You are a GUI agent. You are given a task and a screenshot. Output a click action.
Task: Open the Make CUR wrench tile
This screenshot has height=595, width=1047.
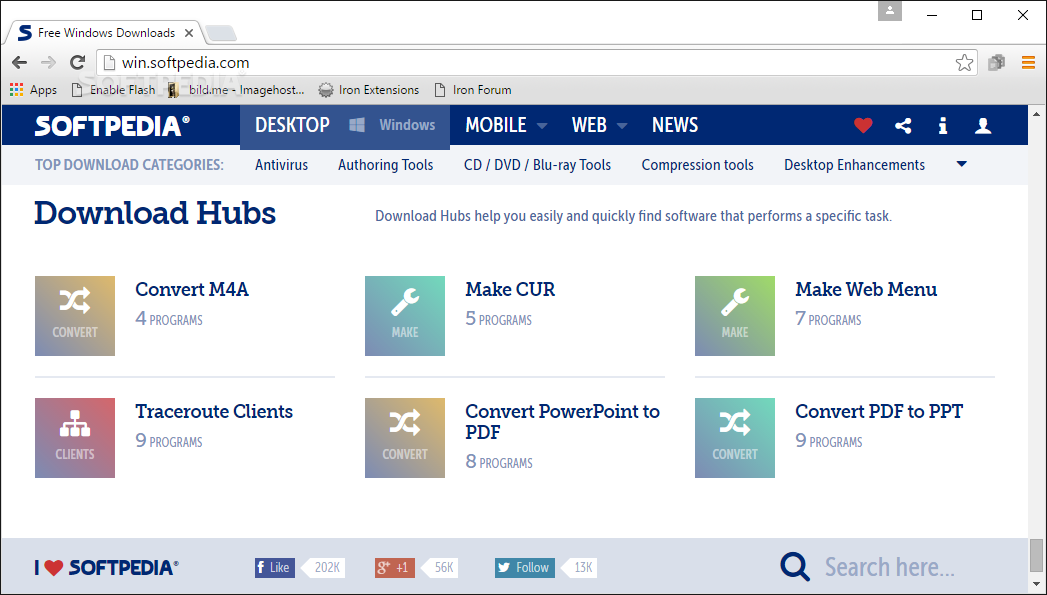coord(405,316)
